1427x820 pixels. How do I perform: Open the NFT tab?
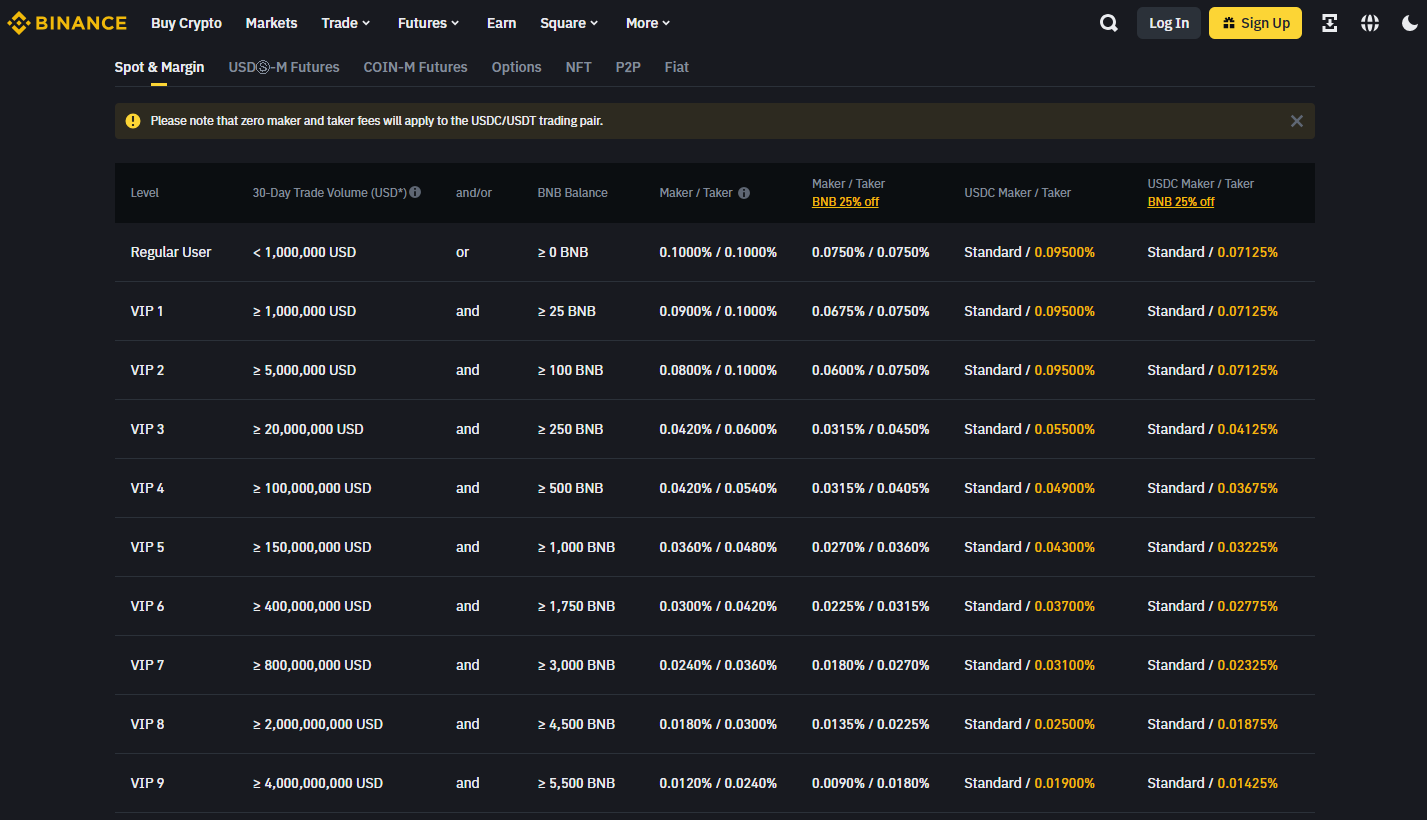click(578, 67)
